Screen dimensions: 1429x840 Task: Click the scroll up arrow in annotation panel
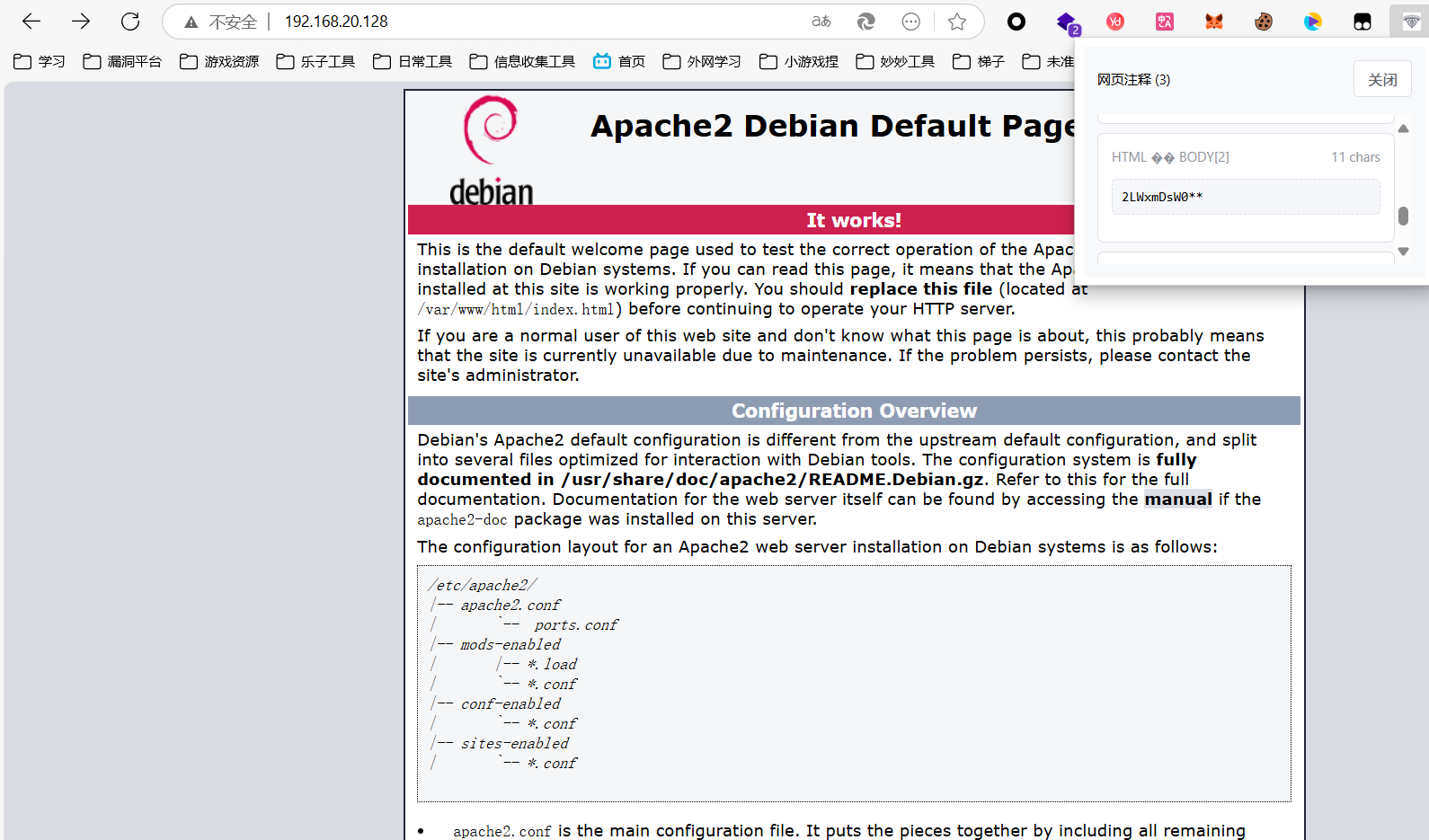[x=1403, y=128]
